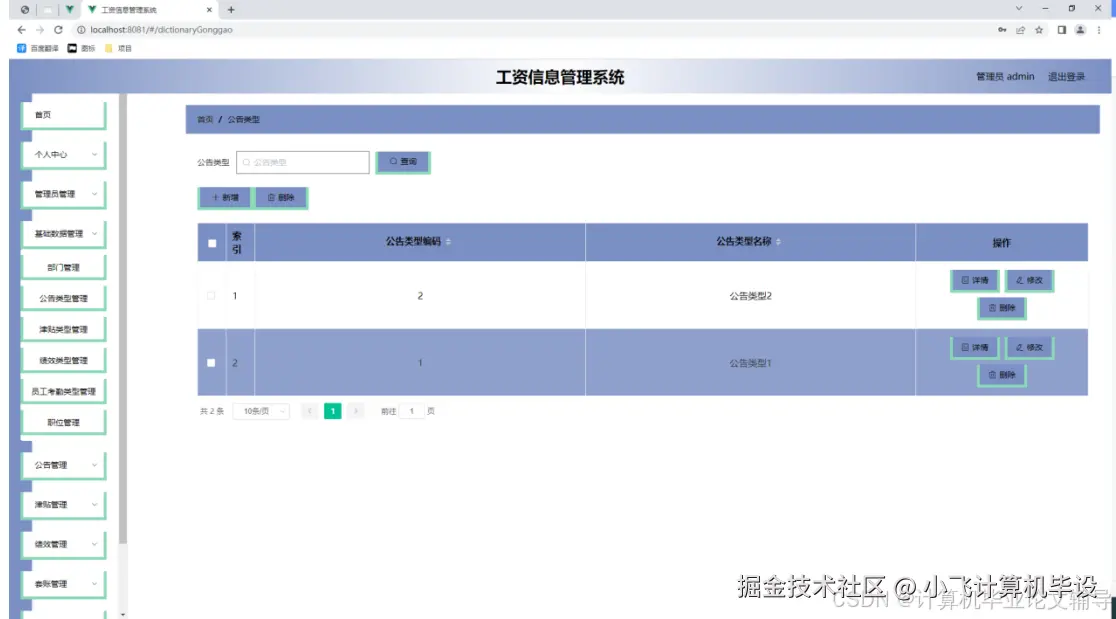
Task: Click the 前往 page number input
Action: (x=411, y=411)
